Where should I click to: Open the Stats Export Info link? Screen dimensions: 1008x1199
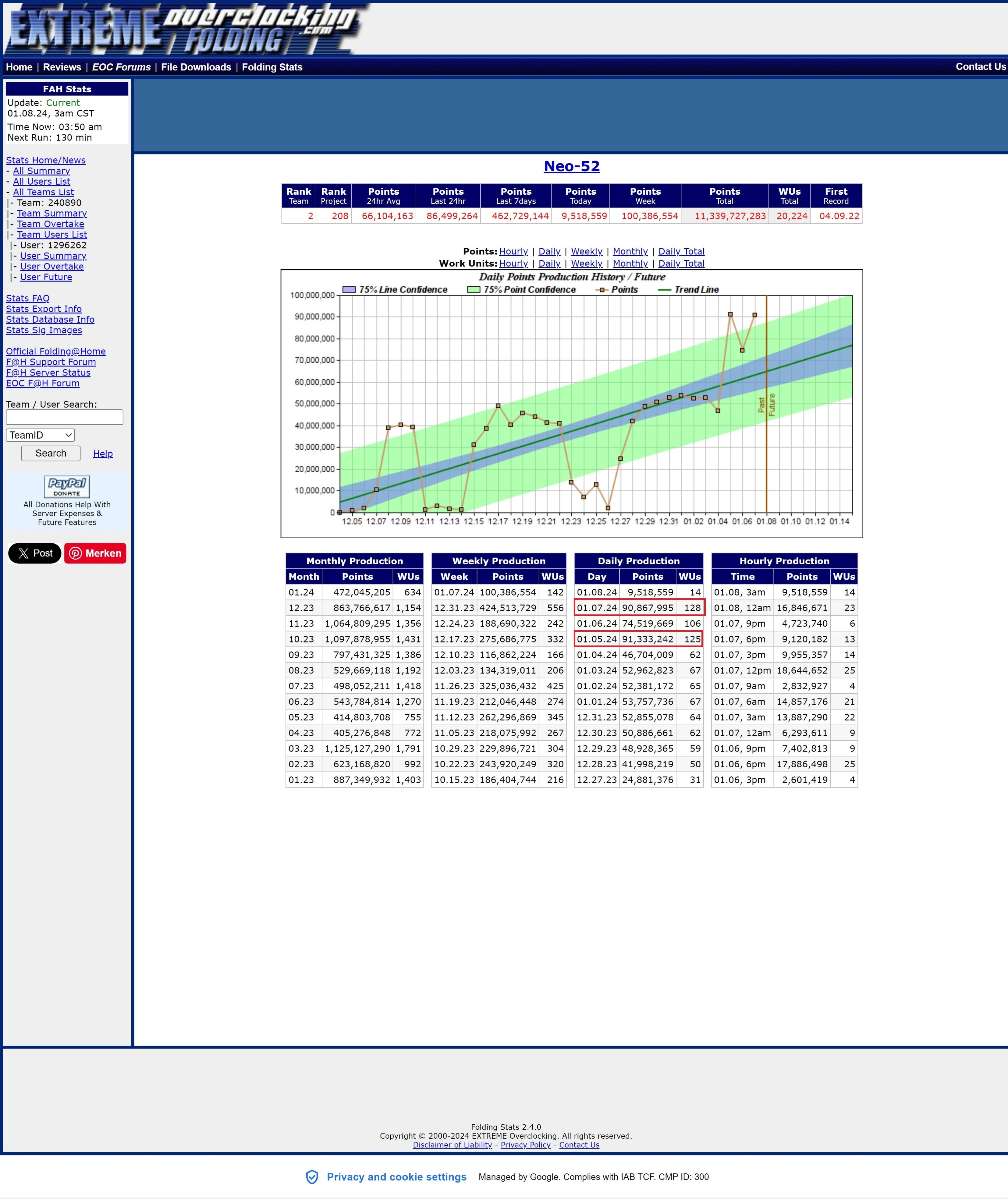pos(44,309)
